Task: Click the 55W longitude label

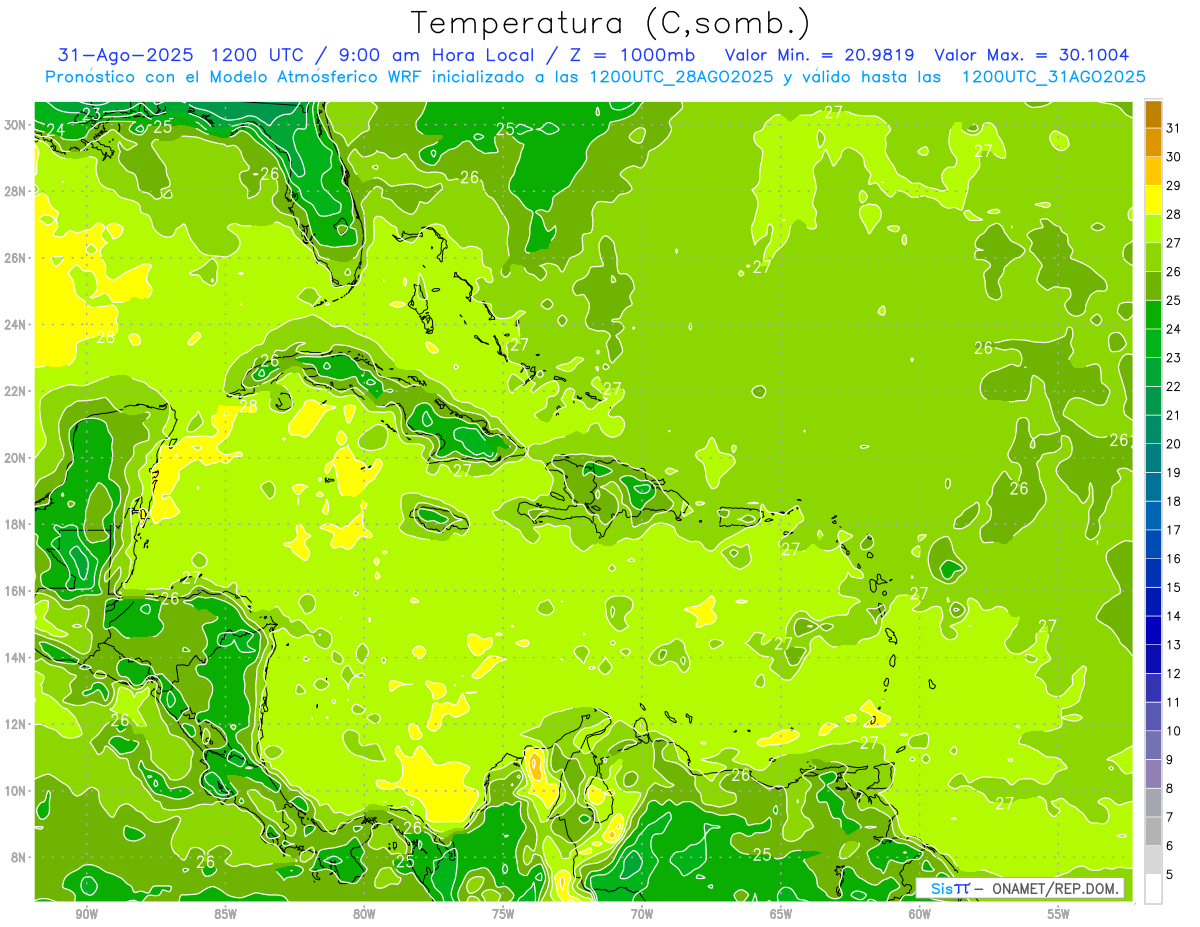Action: click(1058, 915)
